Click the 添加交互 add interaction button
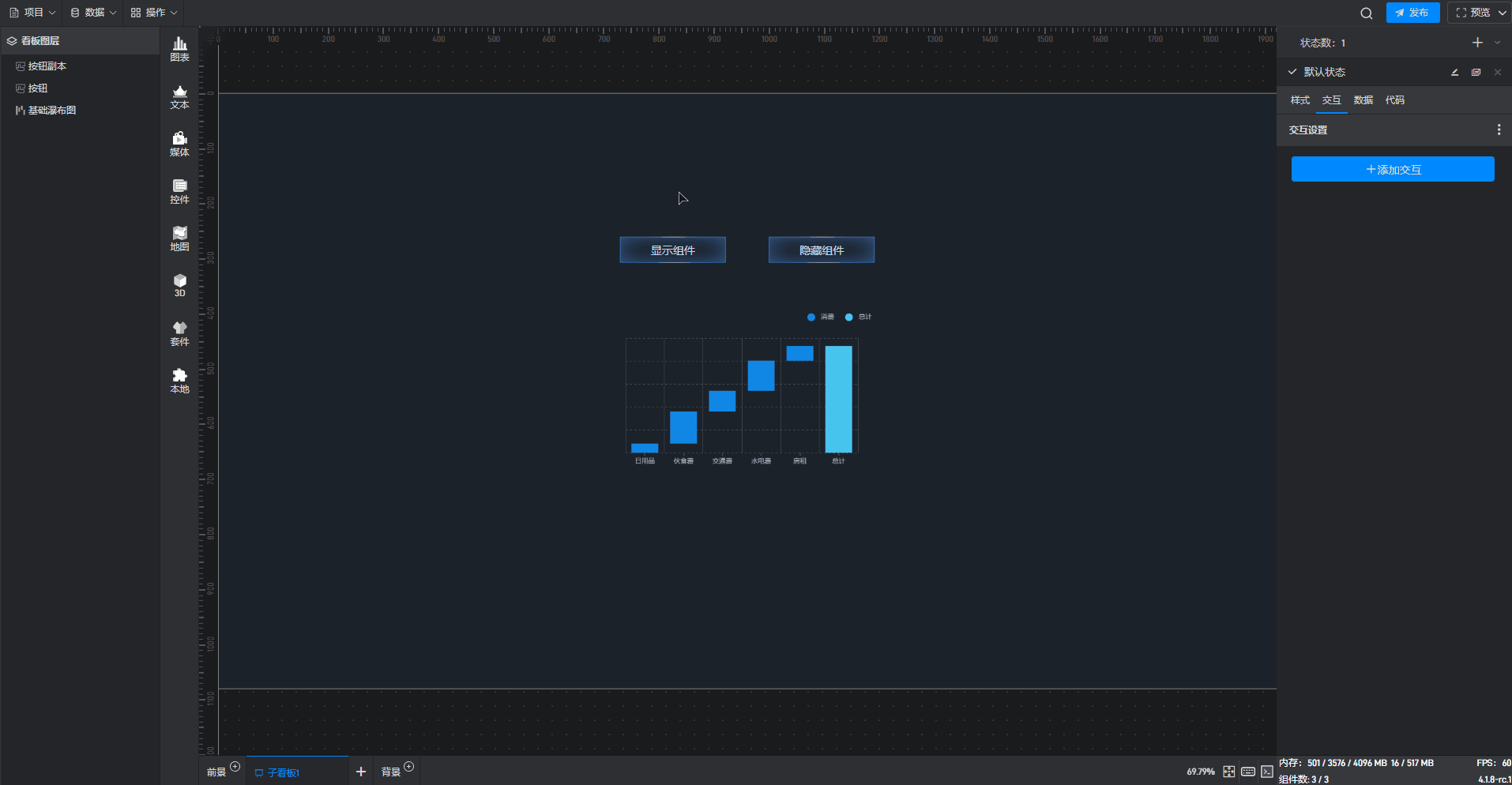 coord(1393,170)
